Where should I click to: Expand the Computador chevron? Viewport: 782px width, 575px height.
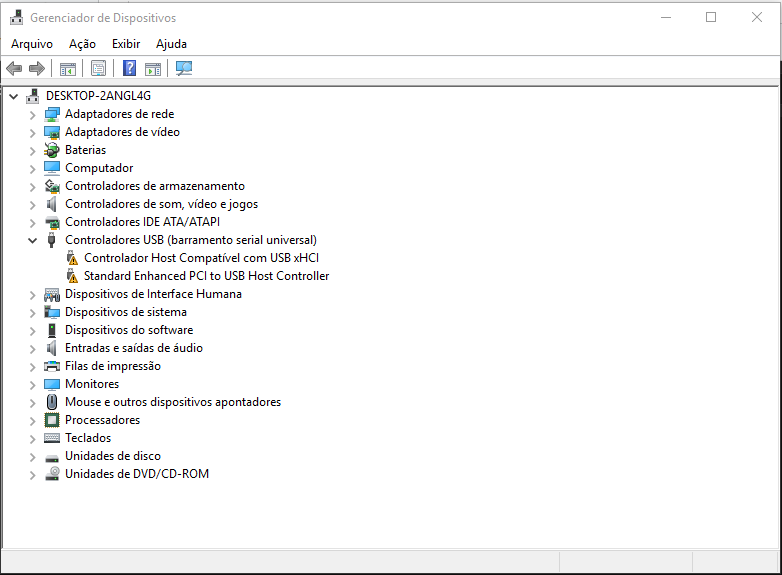(x=32, y=169)
